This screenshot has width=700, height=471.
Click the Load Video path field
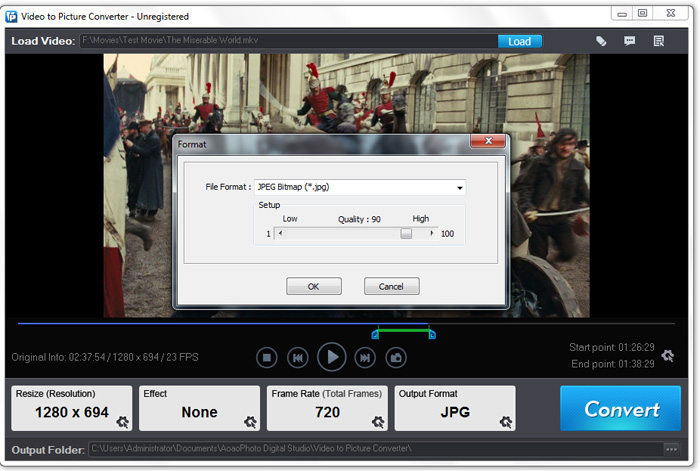[289, 41]
